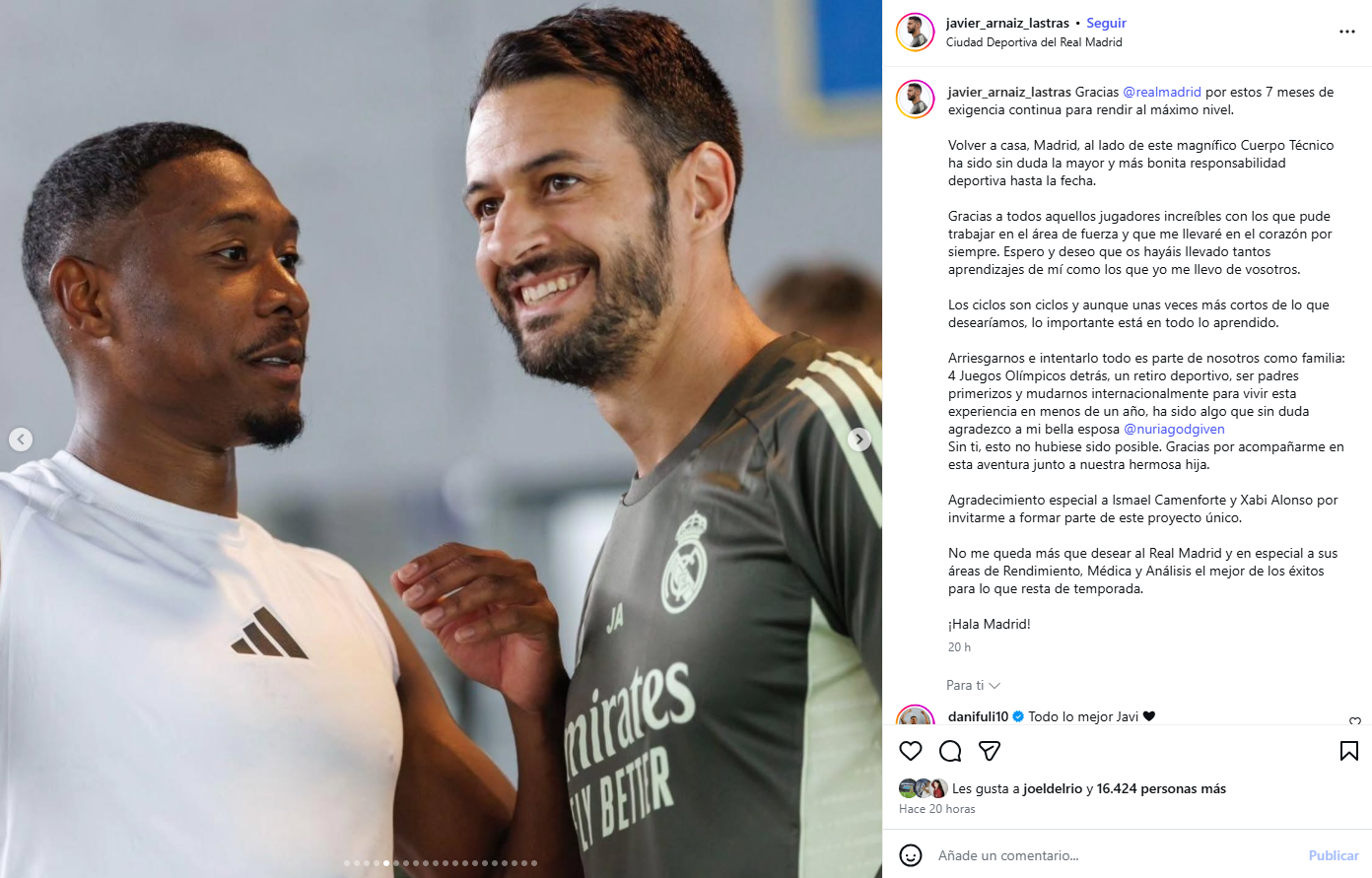Image resolution: width=1372 pixels, height=878 pixels.
Task: Open the three-dot more options menu
Action: coord(1347,32)
